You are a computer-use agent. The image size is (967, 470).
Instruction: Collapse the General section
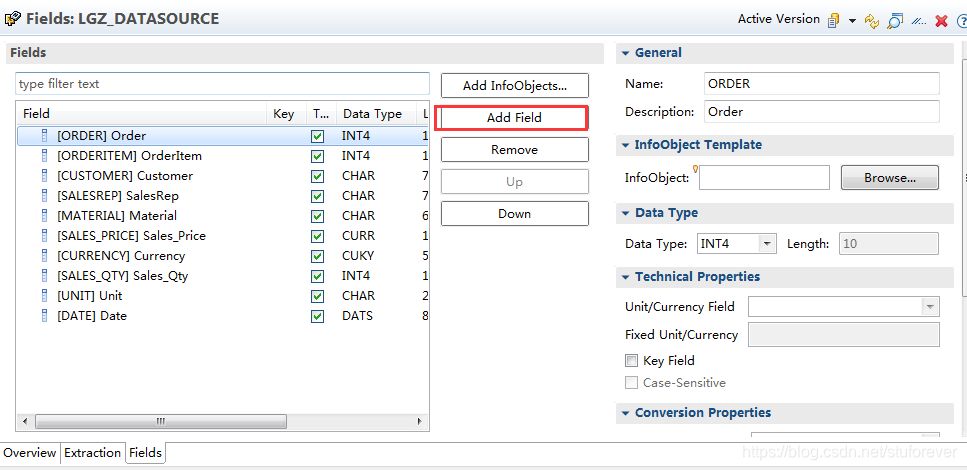pyautogui.click(x=625, y=53)
